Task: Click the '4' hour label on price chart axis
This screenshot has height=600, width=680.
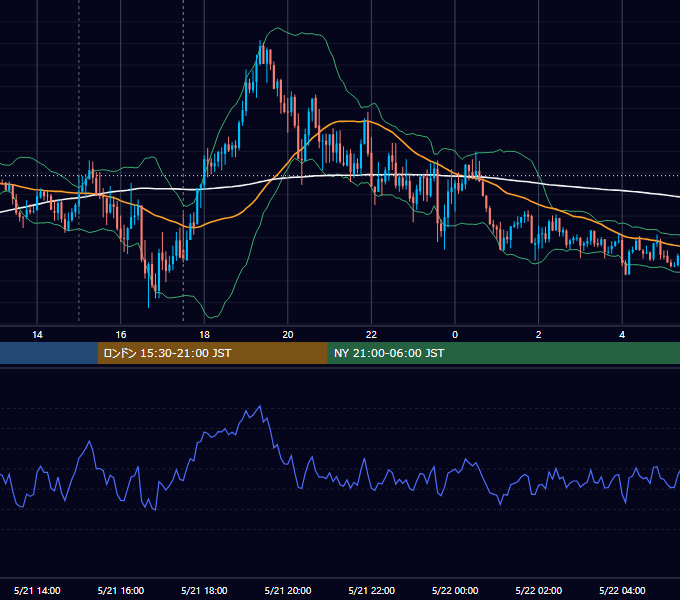Action: 622,335
